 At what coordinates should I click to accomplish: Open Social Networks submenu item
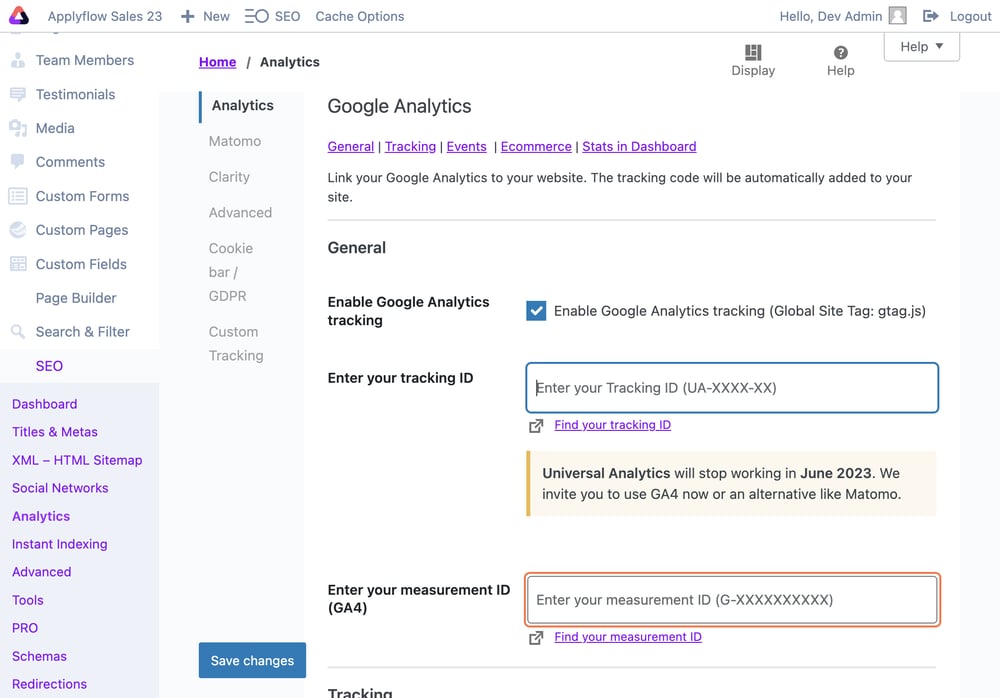(x=60, y=488)
